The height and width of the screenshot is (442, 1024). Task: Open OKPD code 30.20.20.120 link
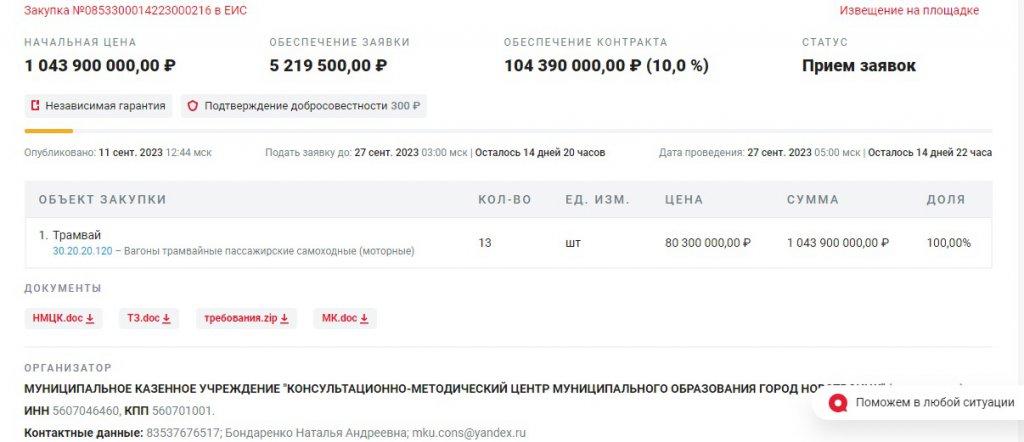82,251
